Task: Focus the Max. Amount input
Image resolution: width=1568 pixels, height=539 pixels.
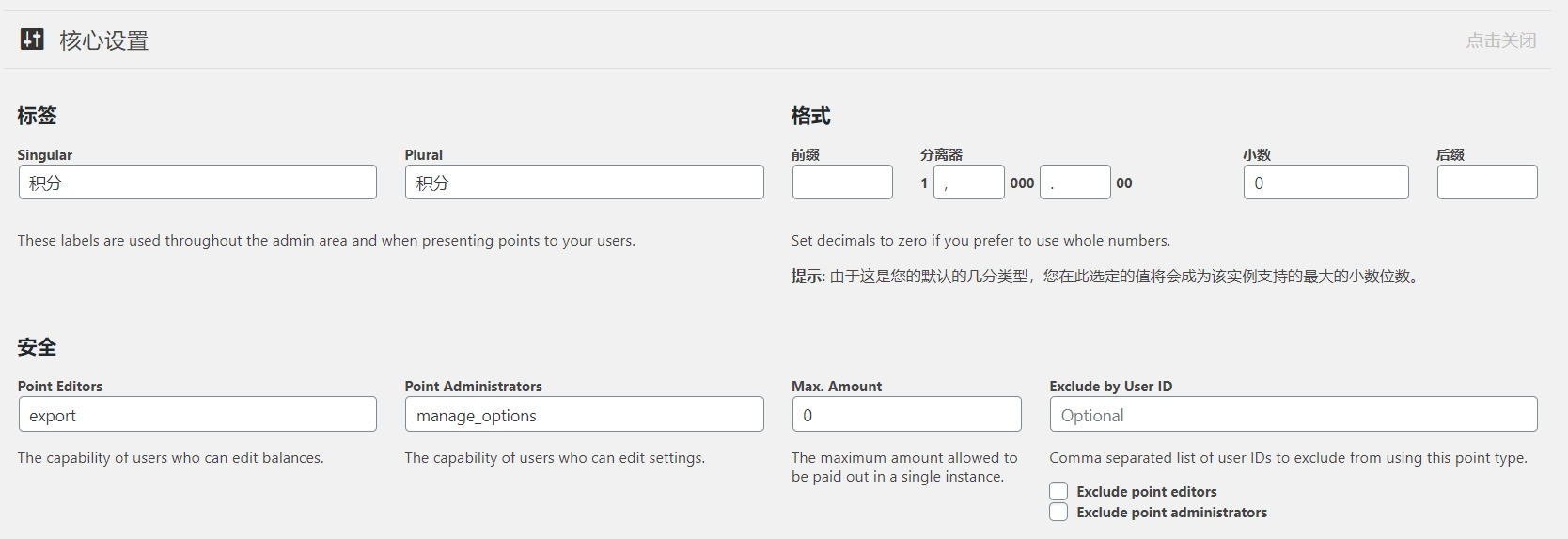Action: coord(907,415)
